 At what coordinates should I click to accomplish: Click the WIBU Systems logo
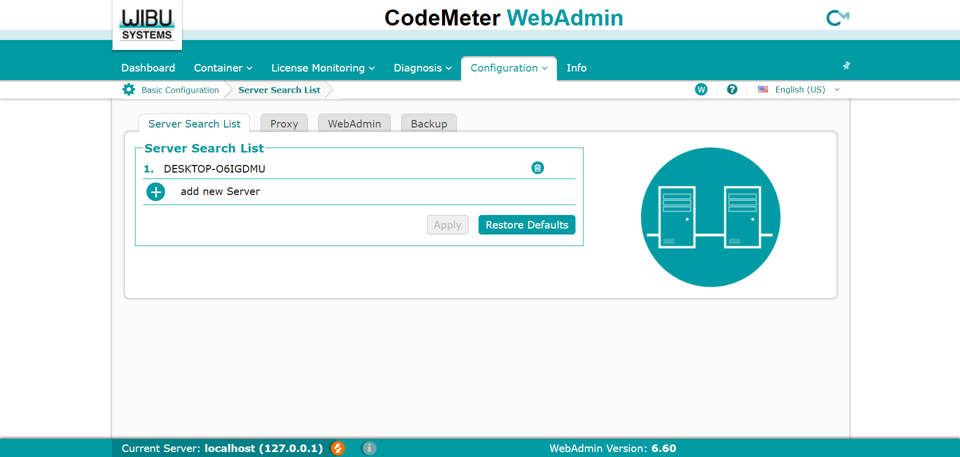pyautogui.click(x=147, y=24)
